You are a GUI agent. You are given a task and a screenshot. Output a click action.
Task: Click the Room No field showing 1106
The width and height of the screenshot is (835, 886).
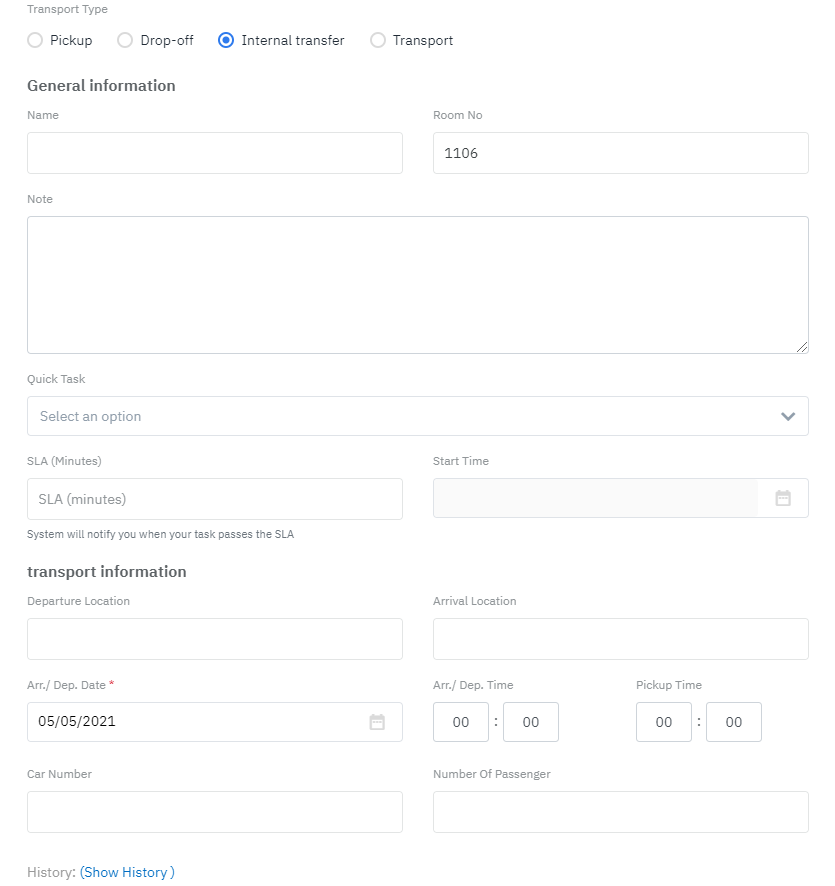[x=620, y=153]
